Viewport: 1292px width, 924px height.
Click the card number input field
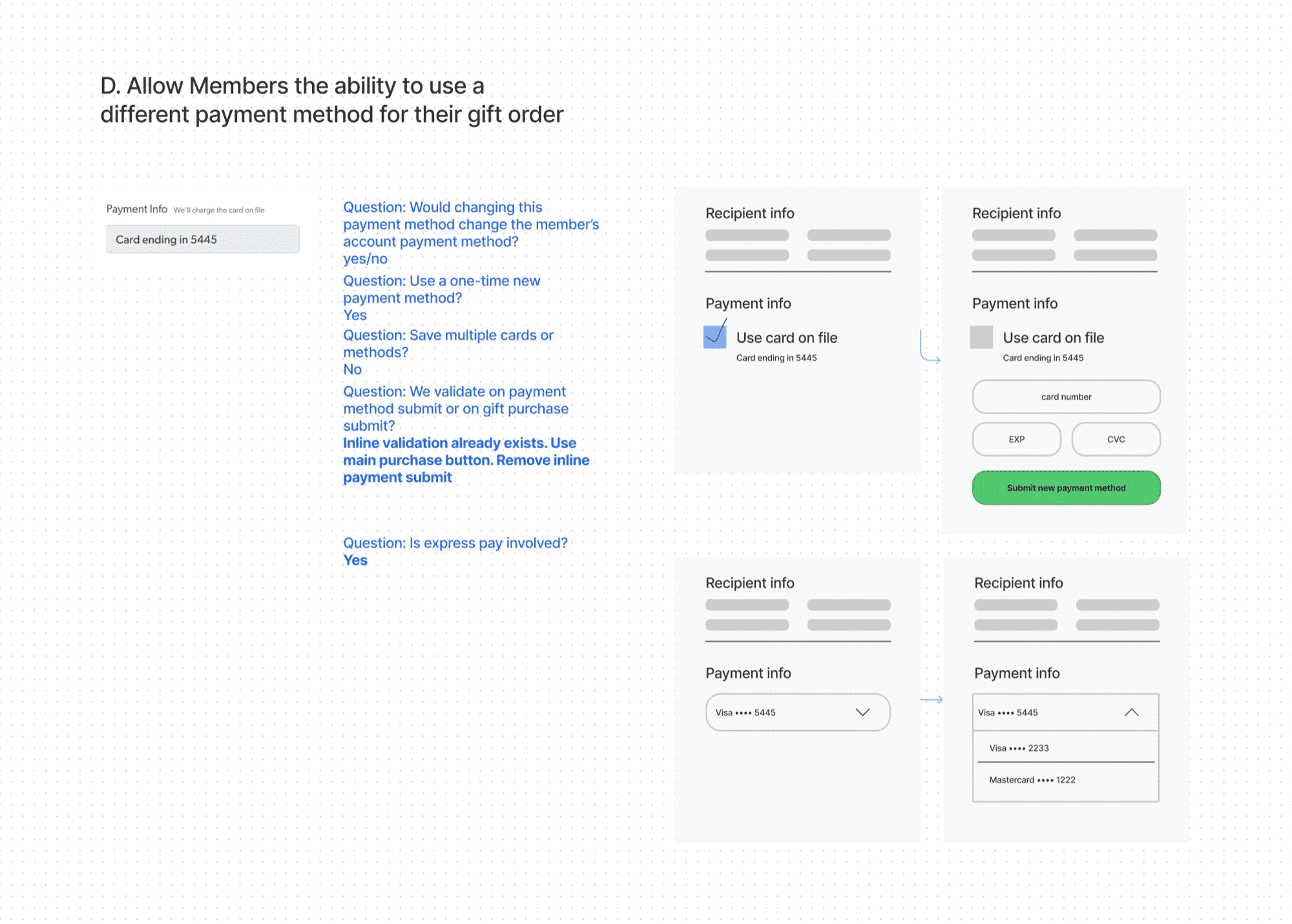click(1066, 396)
